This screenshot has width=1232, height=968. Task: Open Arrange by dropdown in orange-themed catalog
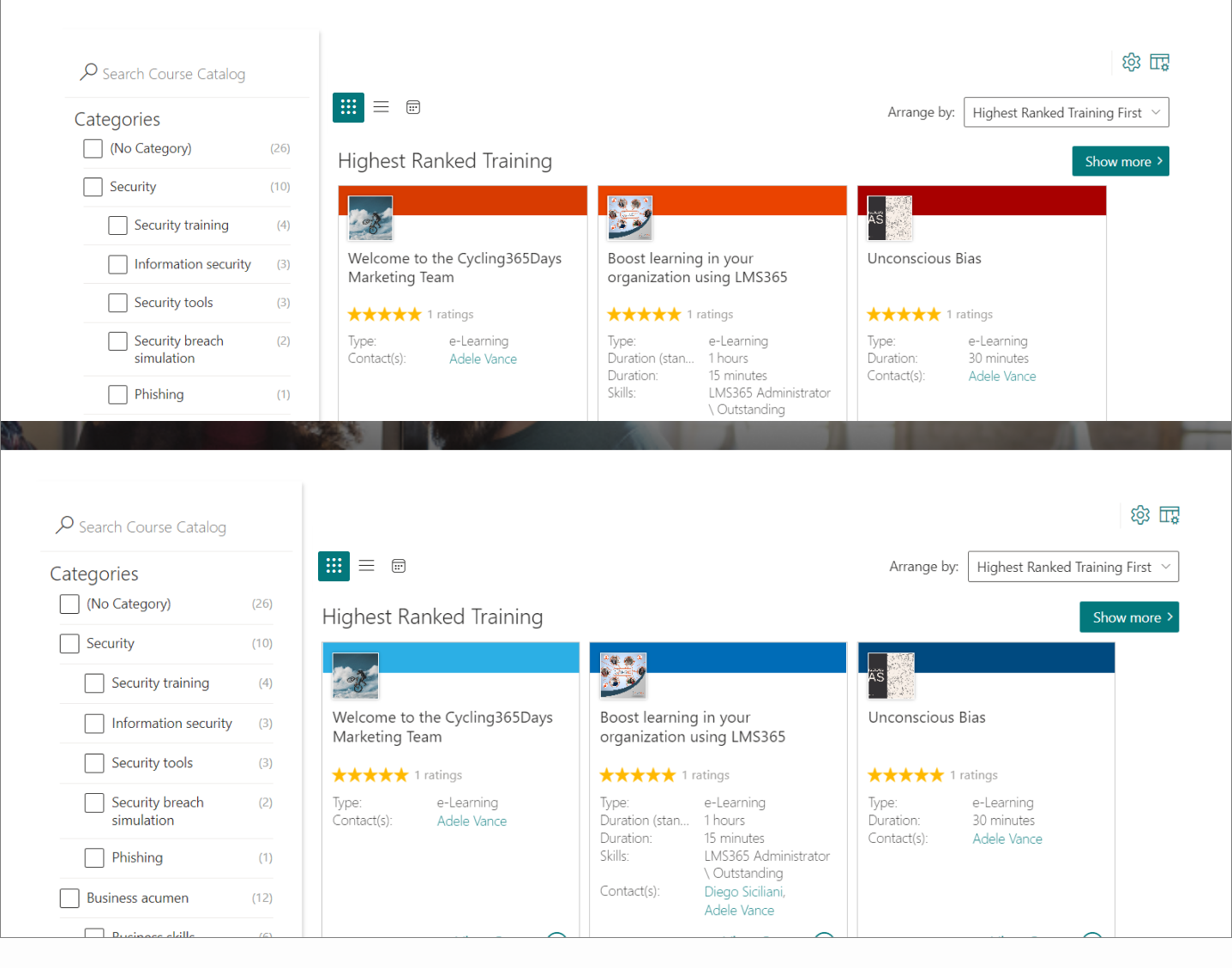tap(1066, 112)
